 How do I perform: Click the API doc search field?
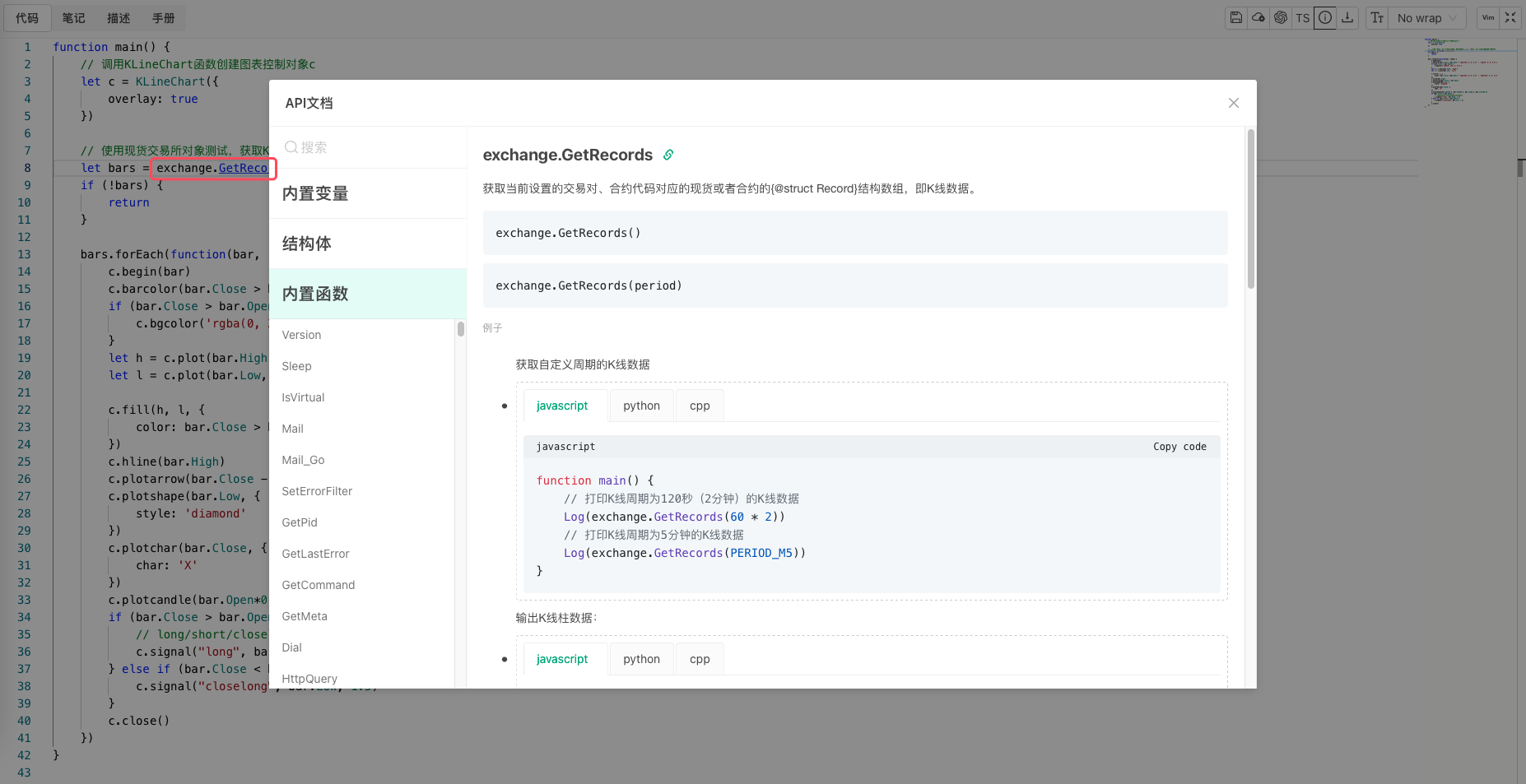370,147
